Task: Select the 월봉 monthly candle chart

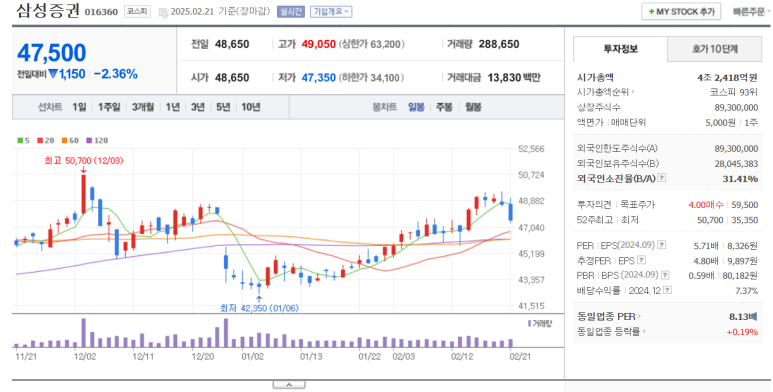Action: click(473, 107)
